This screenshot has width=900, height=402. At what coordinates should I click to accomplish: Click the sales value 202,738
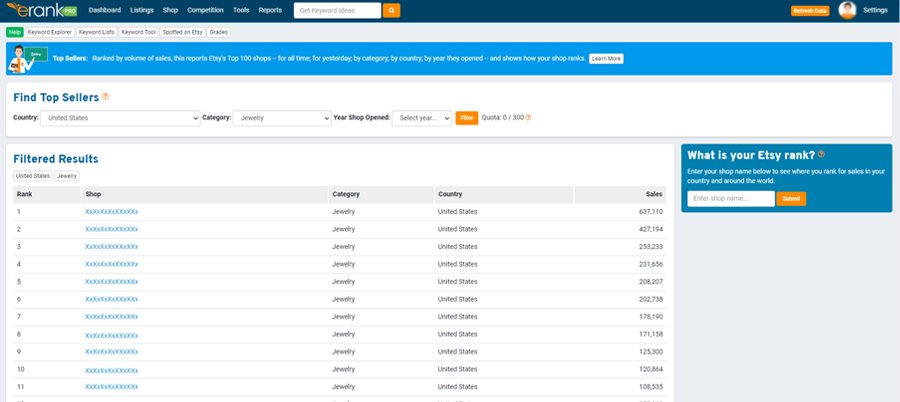pyautogui.click(x=651, y=299)
